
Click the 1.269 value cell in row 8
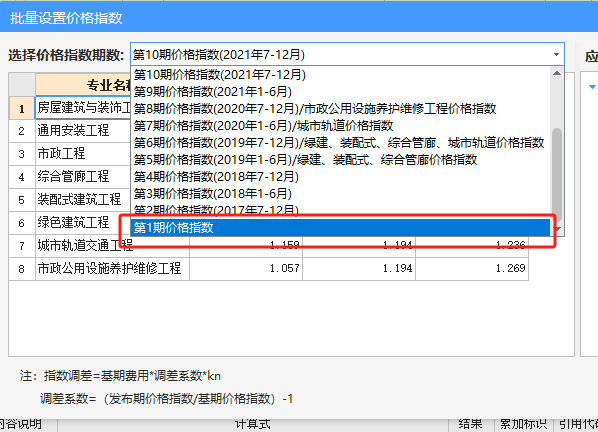472,268
